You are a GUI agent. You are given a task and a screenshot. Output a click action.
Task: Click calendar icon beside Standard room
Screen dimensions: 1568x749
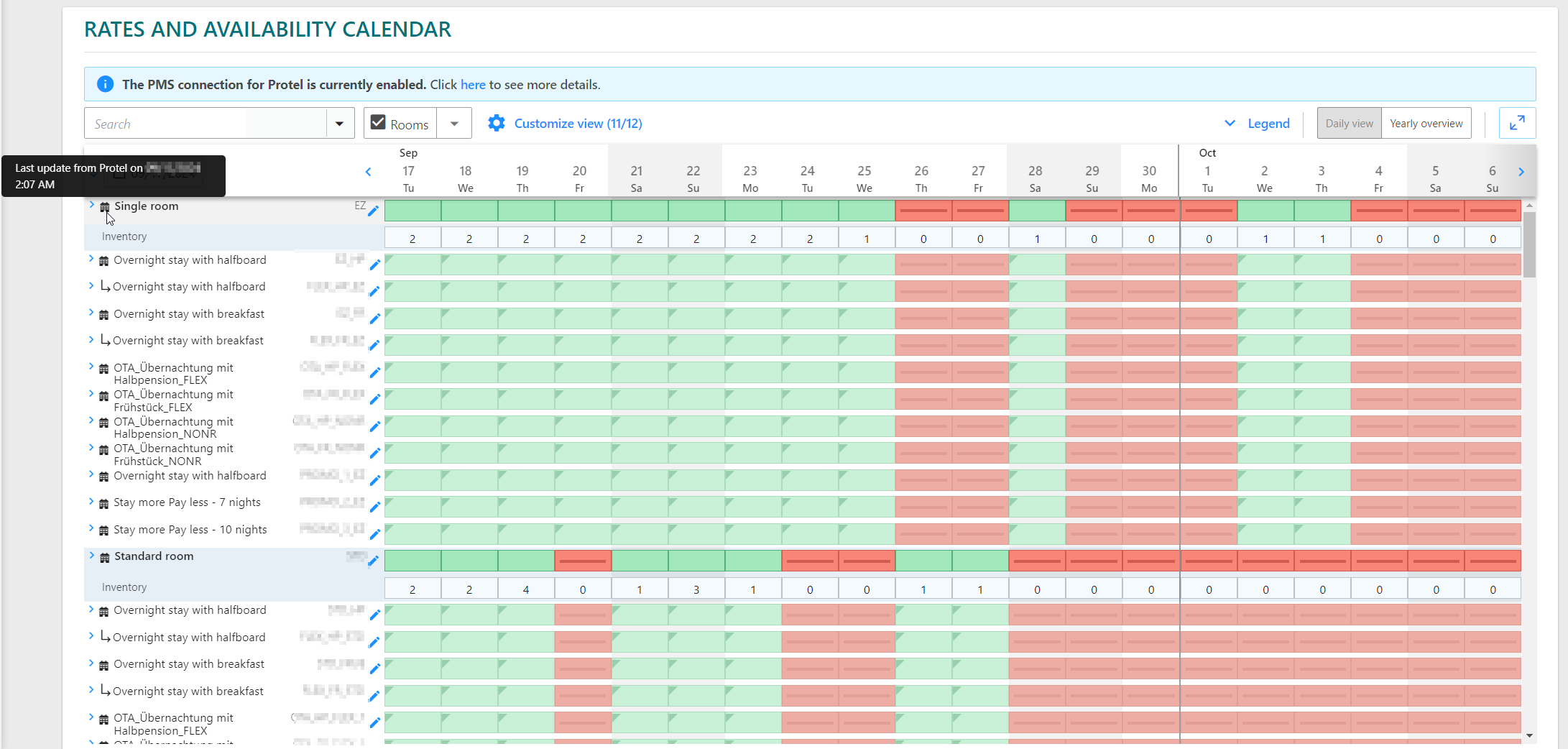[x=105, y=557]
